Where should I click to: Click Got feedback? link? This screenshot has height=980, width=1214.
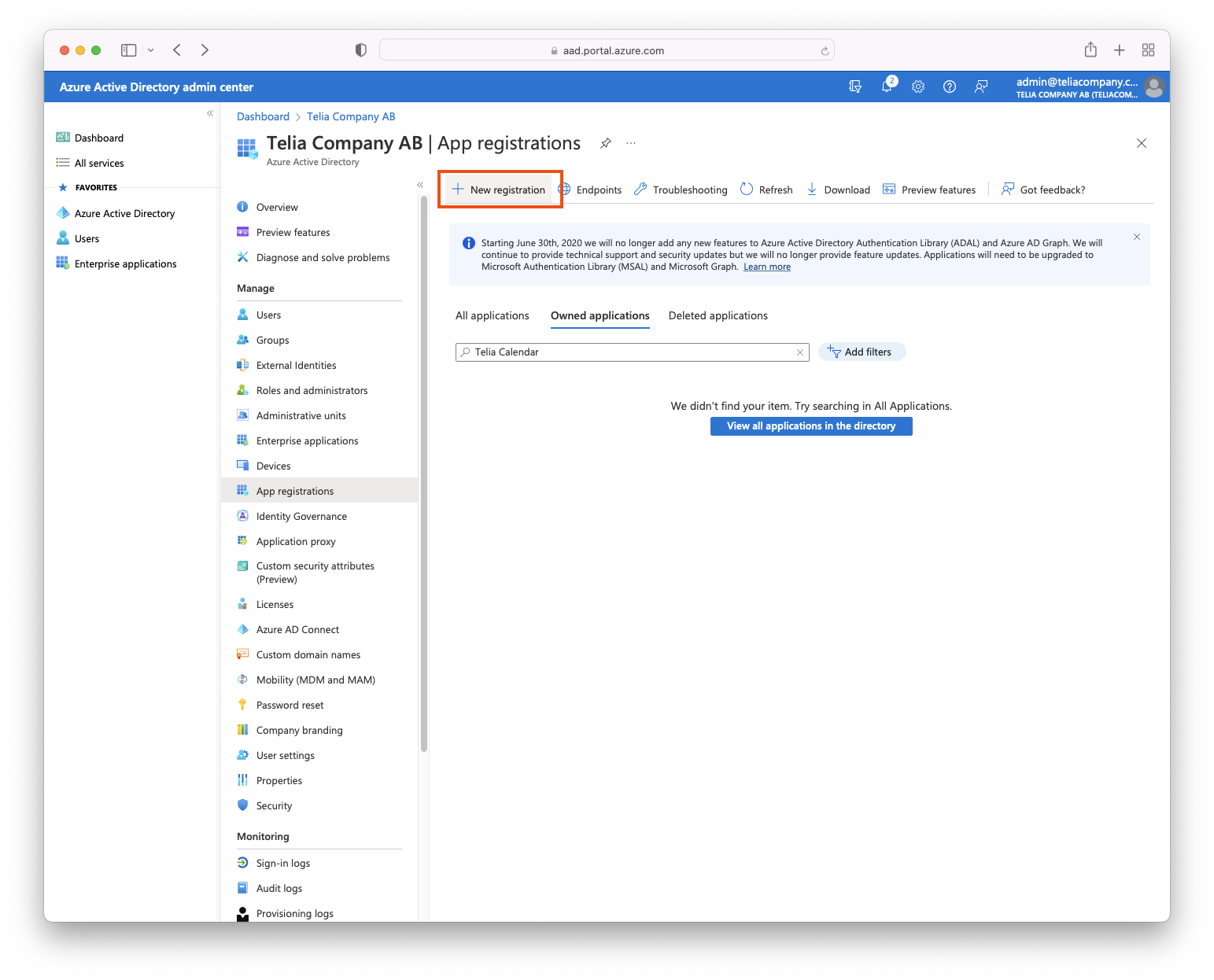pos(1043,190)
